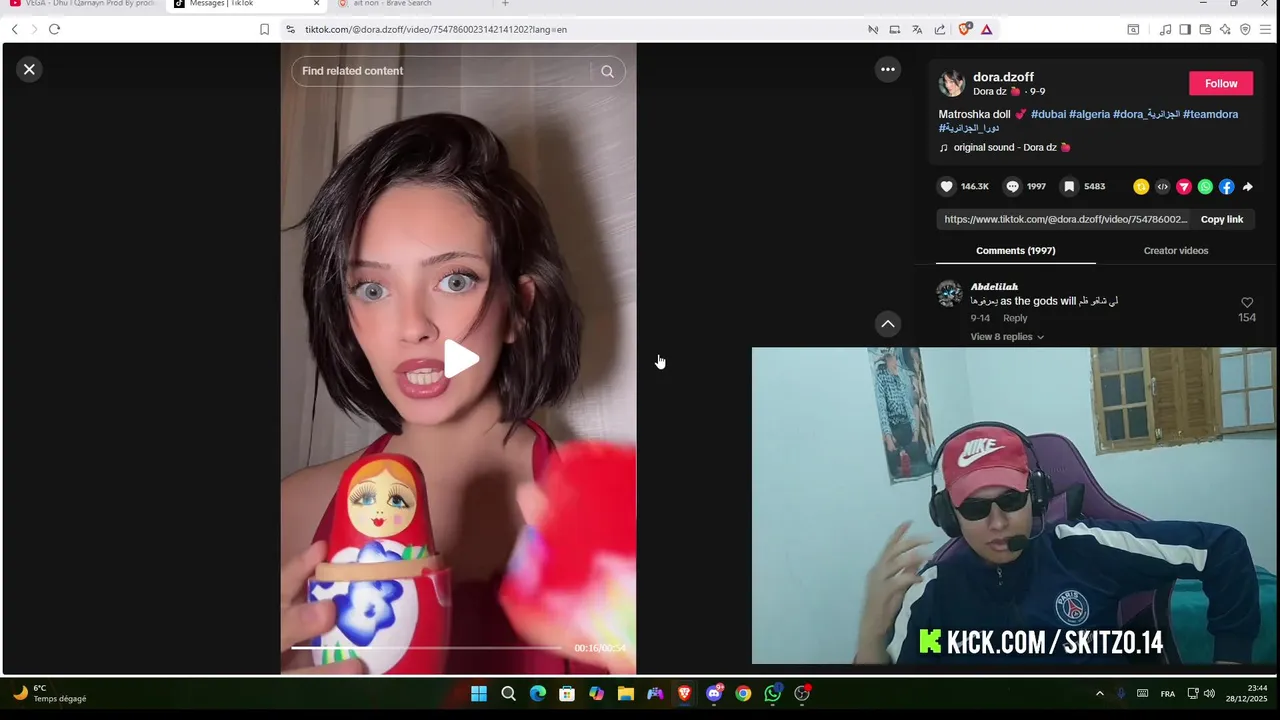Click the volume speaker icon in the tray
The width and height of the screenshot is (1280, 720).
(1209, 693)
